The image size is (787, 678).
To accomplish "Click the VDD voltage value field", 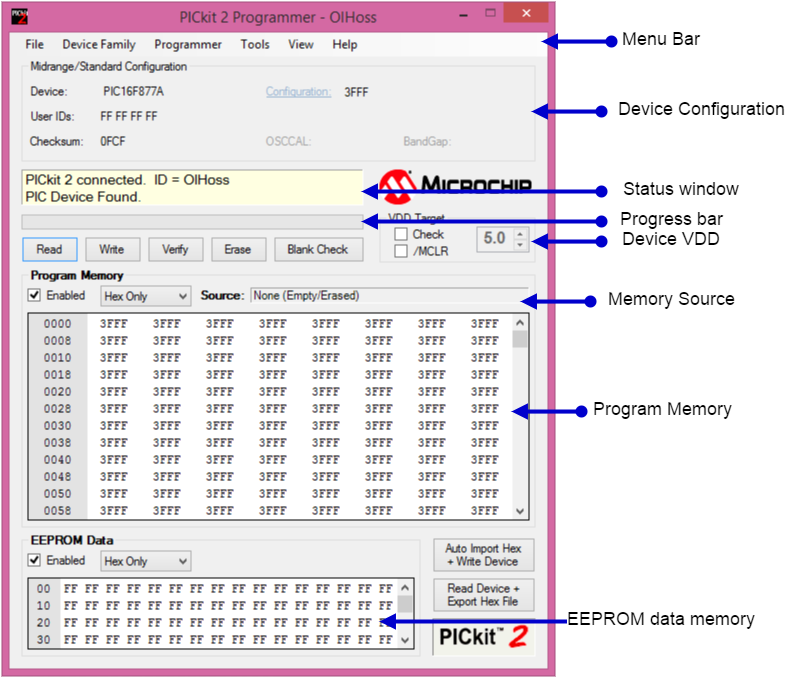I will (x=494, y=239).
